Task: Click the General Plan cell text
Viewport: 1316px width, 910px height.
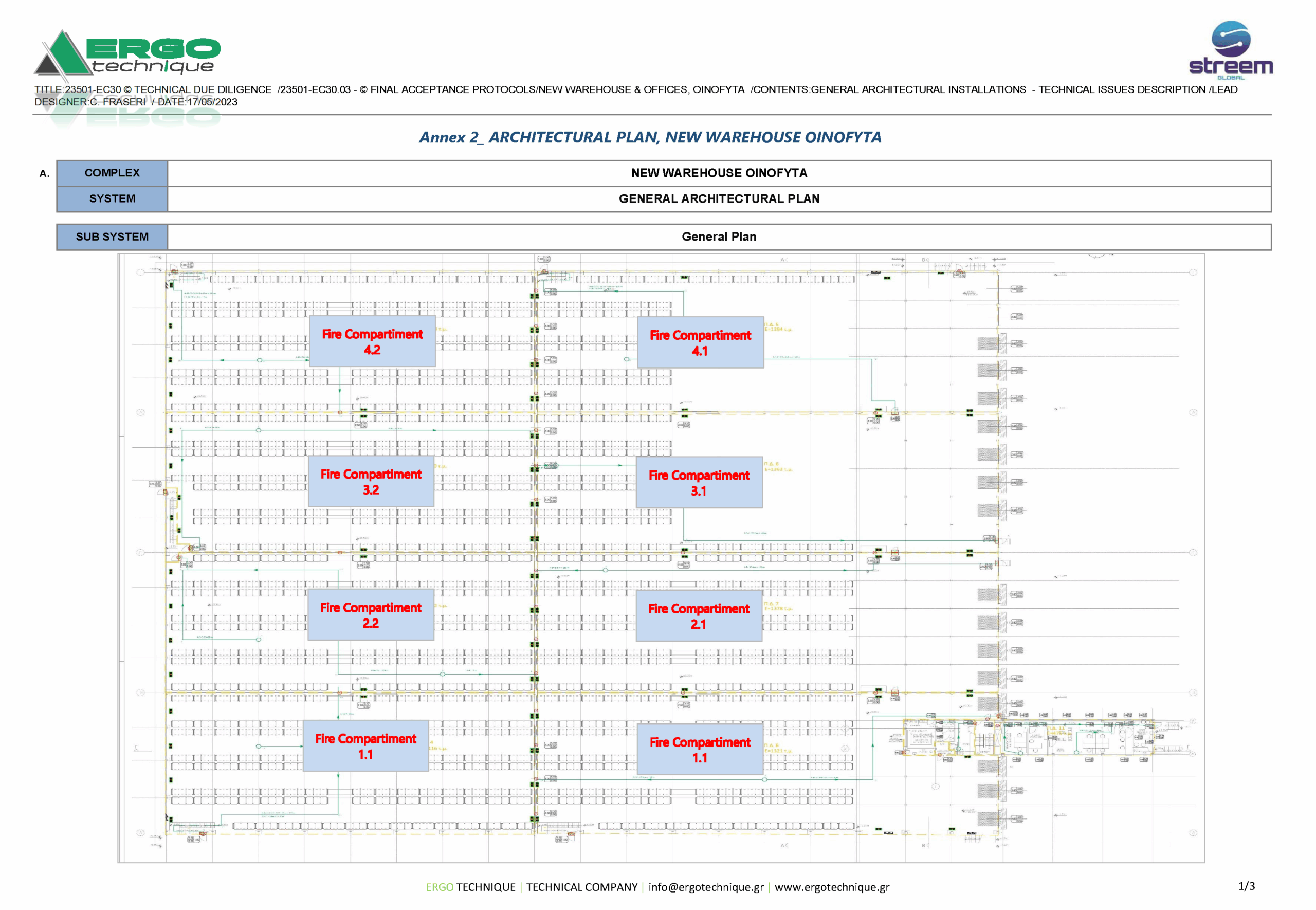Action: 719,236
